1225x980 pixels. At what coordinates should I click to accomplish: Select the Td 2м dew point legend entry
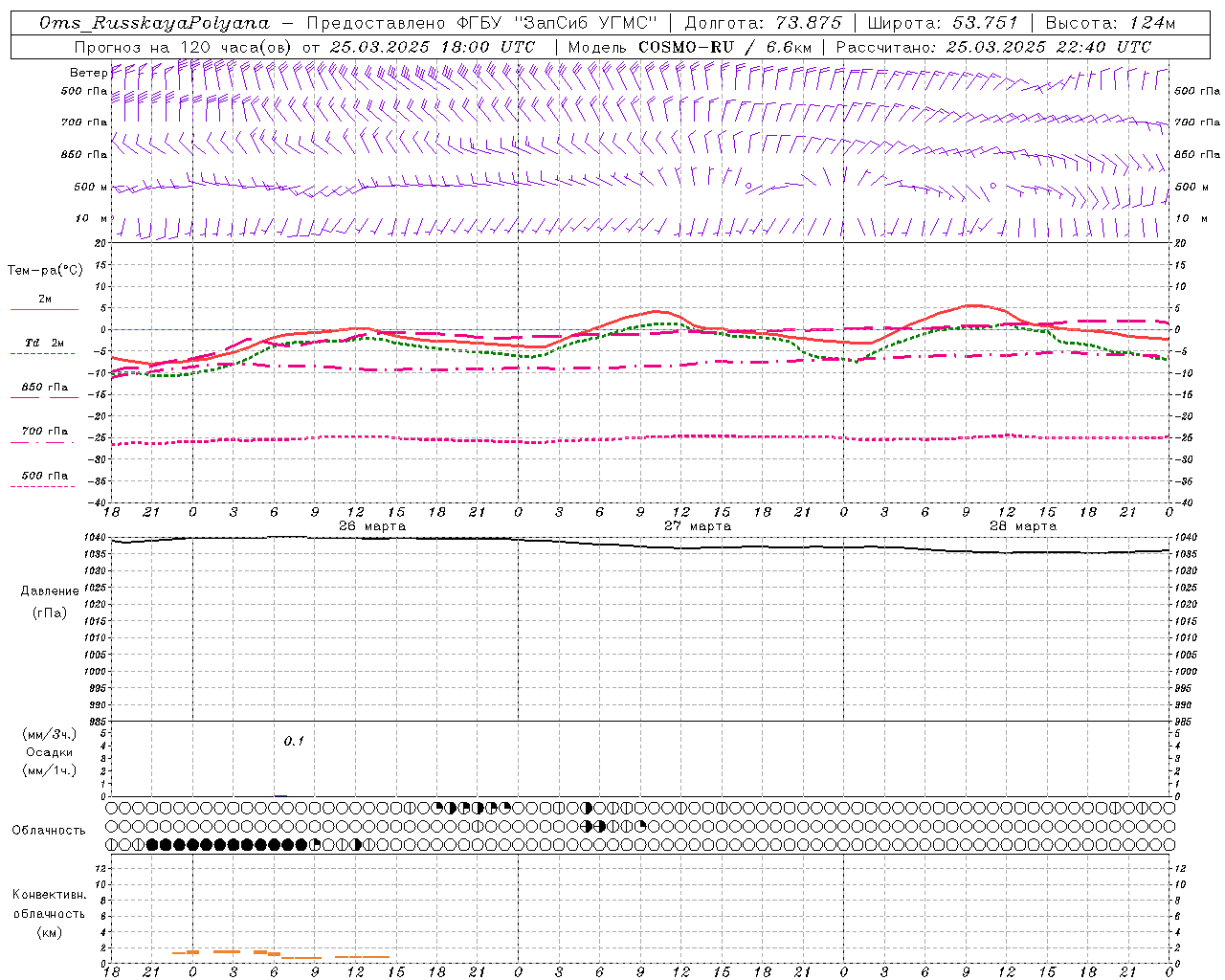coord(44,343)
